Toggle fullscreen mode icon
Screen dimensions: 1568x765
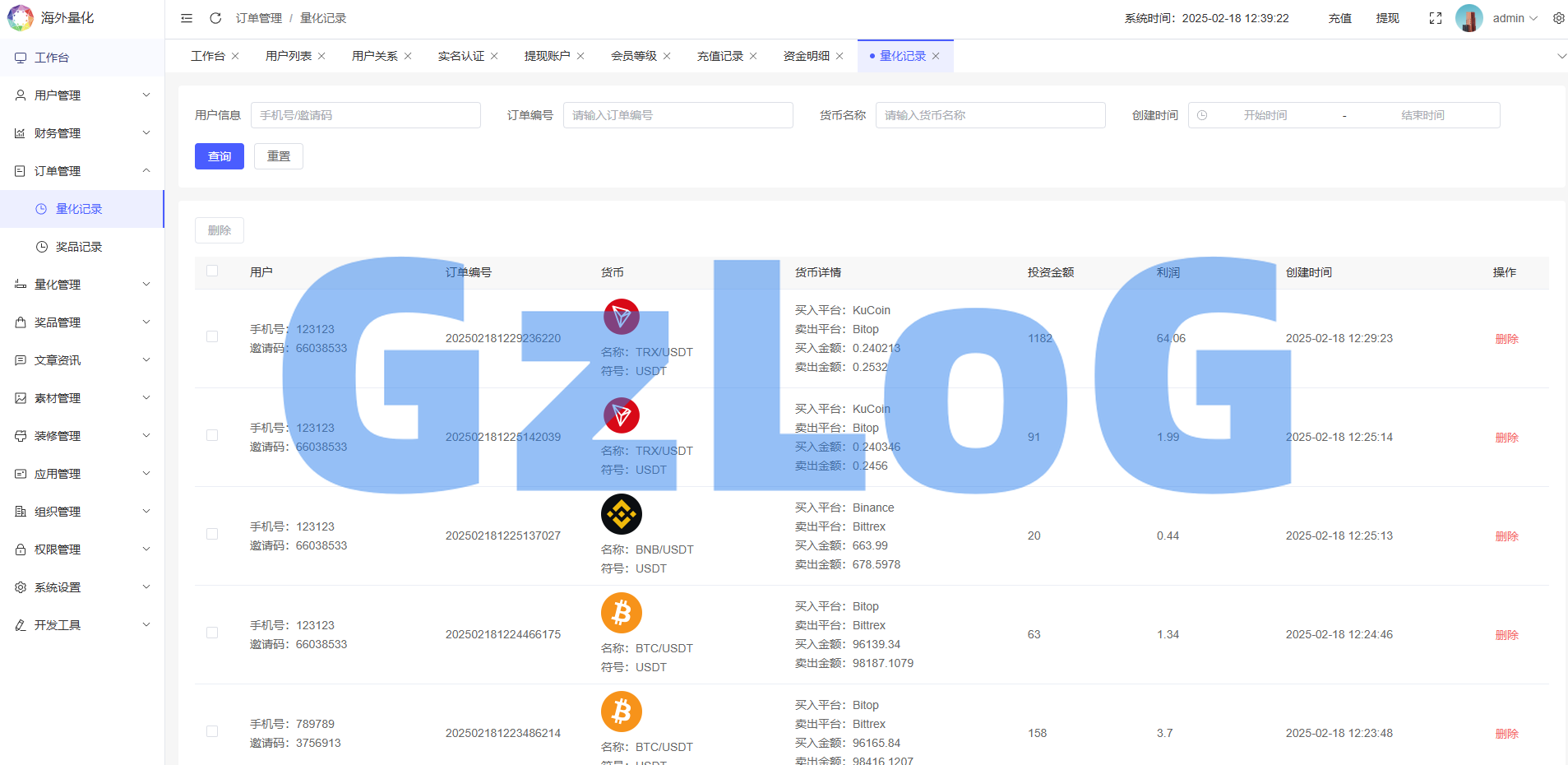click(x=1436, y=18)
